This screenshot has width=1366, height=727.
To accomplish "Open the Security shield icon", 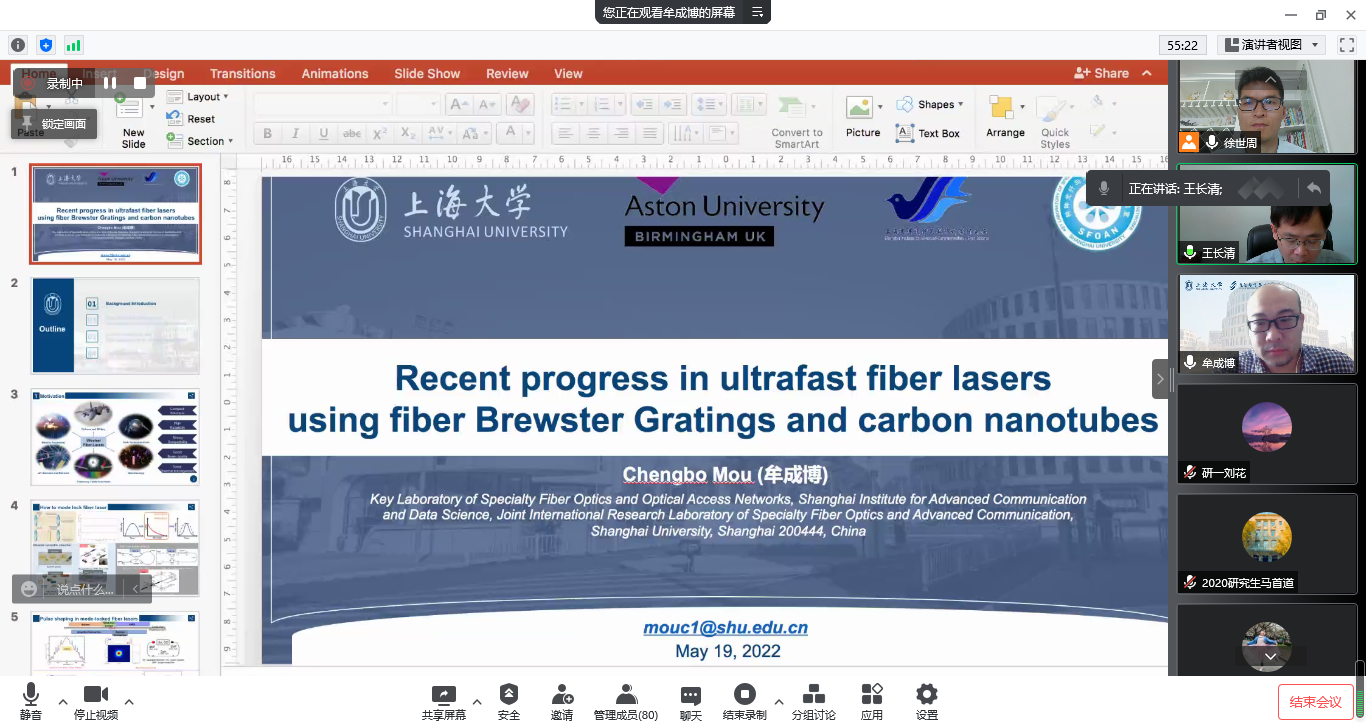I will pos(509,701).
